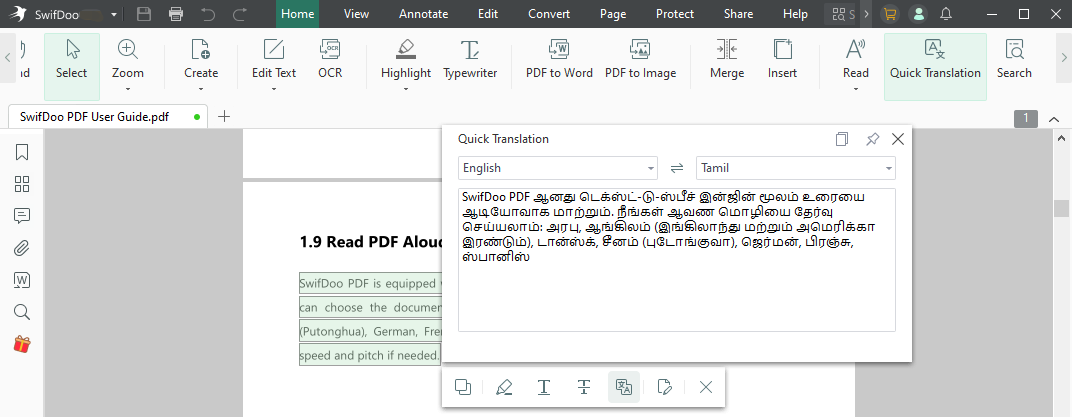Viewport: 1072px width, 417px height.
Task: Open the Share tab
Action: 738,14
